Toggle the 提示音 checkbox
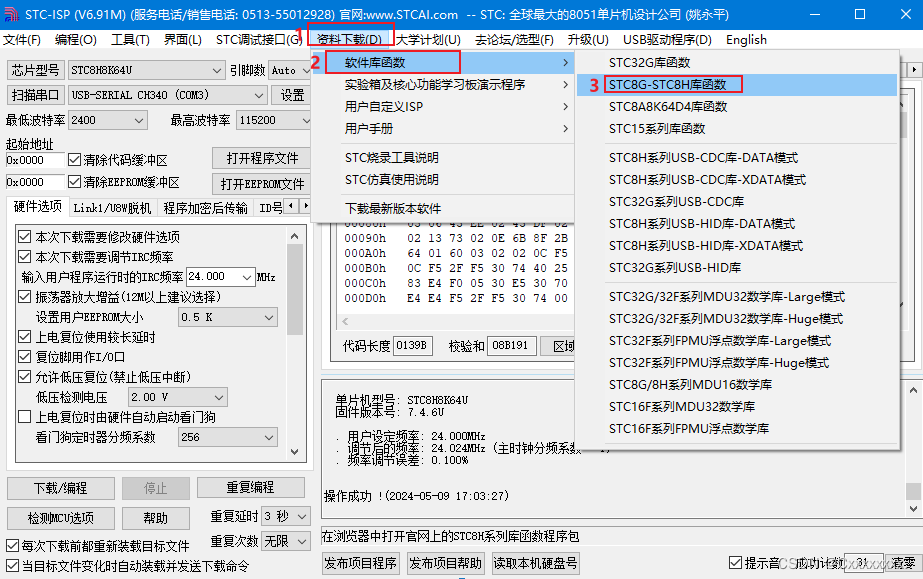Image resolution: width=923 pixels, height=579 pixels. pos(735,563)
